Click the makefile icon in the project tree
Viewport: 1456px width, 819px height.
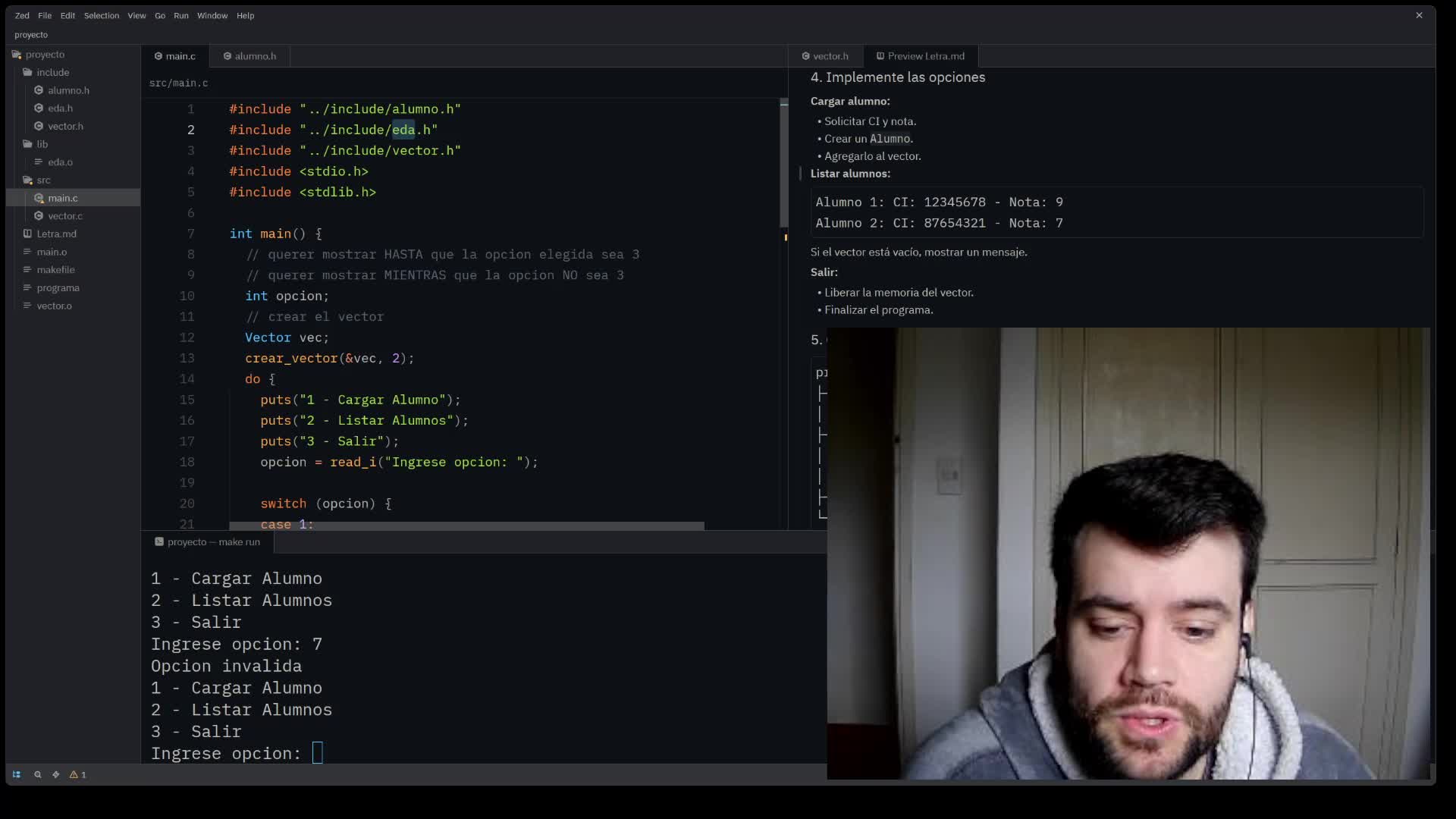coord(27,270)
